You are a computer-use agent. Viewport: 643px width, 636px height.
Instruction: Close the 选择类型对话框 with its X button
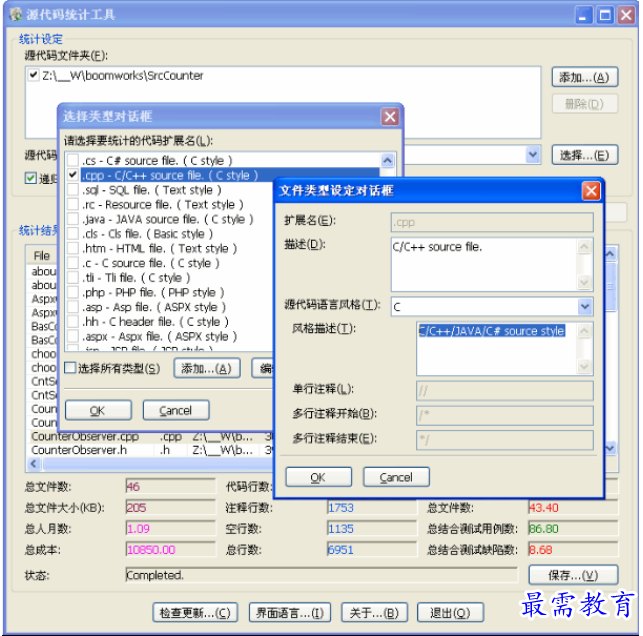point(390,116)
